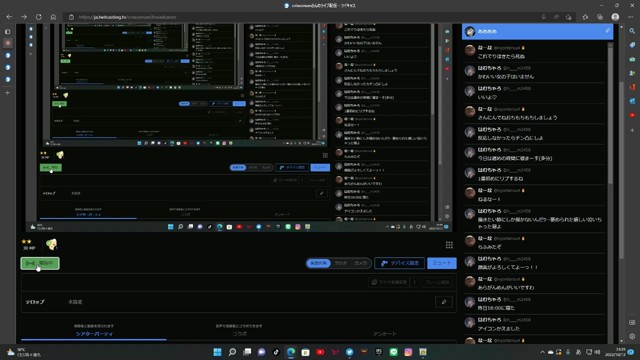Image resolution: width=640 pixels, height=360 pixels.
Task: Open TikTok from the taskbar
Action: tap(276, 352)
